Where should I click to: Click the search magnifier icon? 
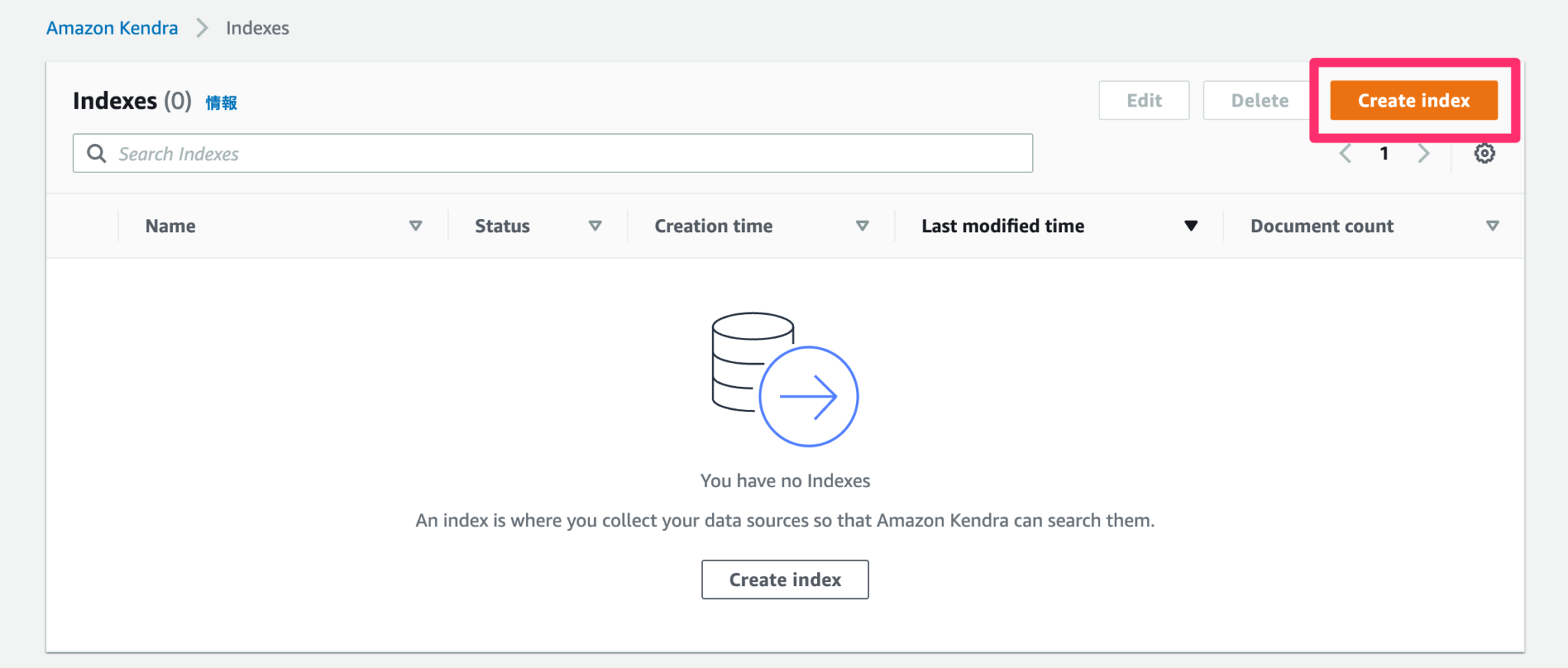[96, 153]
